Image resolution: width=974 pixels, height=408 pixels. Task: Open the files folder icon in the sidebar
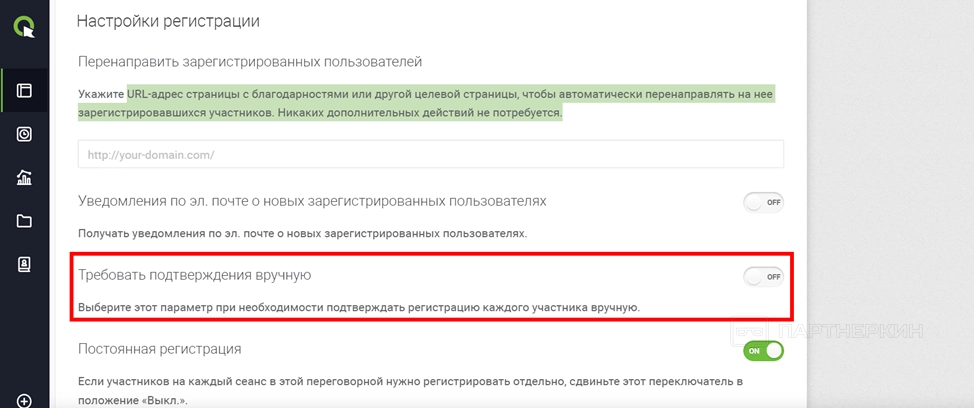click(x=24, y=221)
